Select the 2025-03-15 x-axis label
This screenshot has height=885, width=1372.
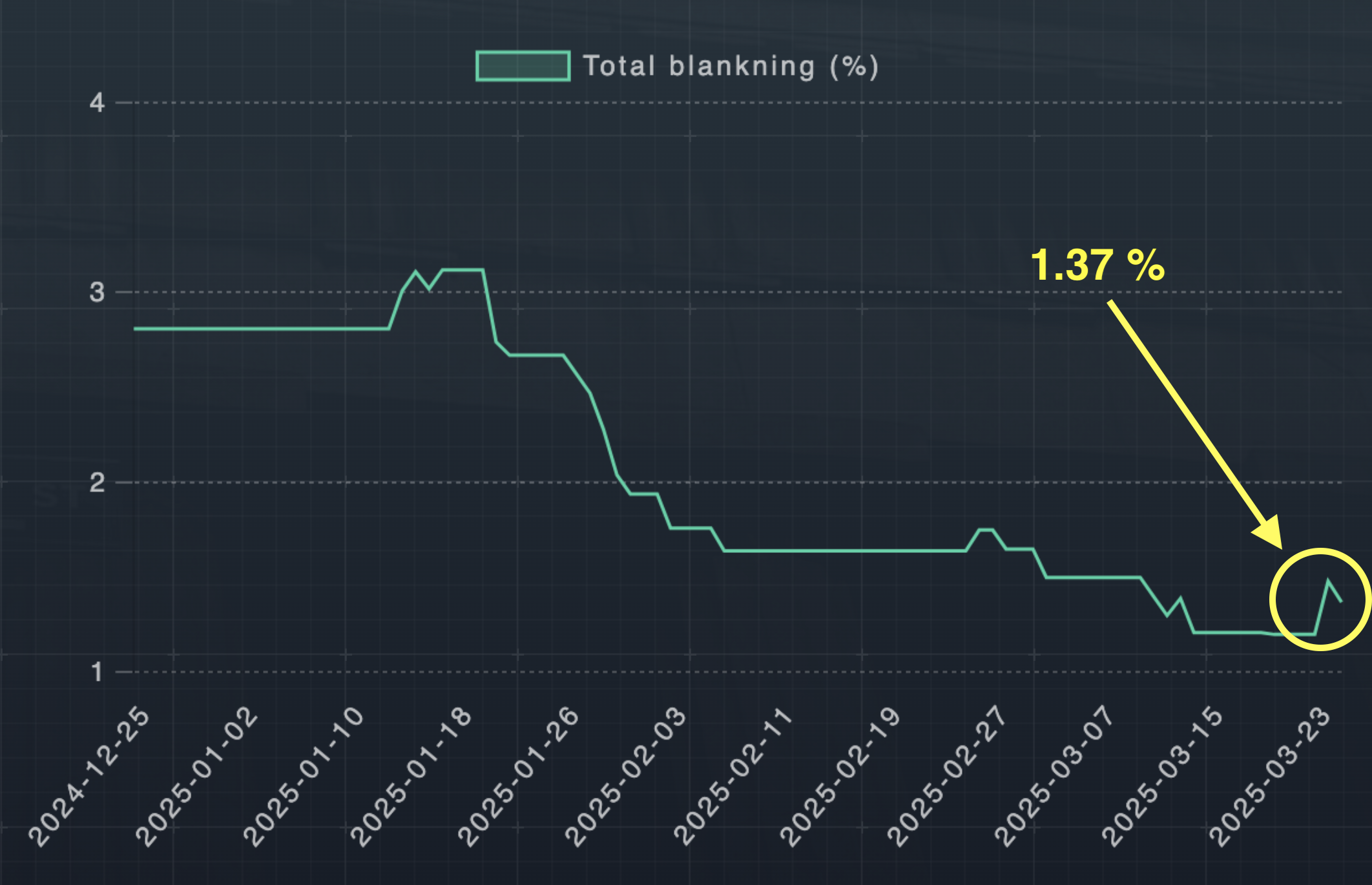1162,776
